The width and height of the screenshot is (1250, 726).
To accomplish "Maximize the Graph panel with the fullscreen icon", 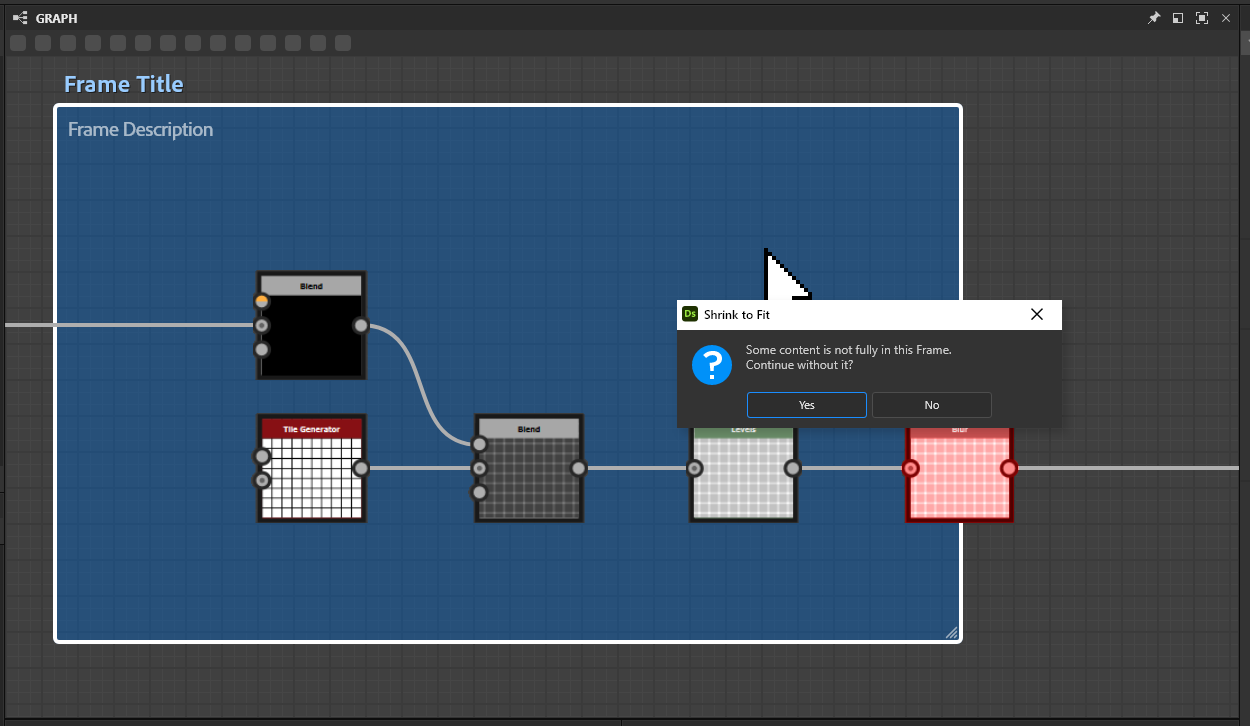I will tap(1202, 18).
